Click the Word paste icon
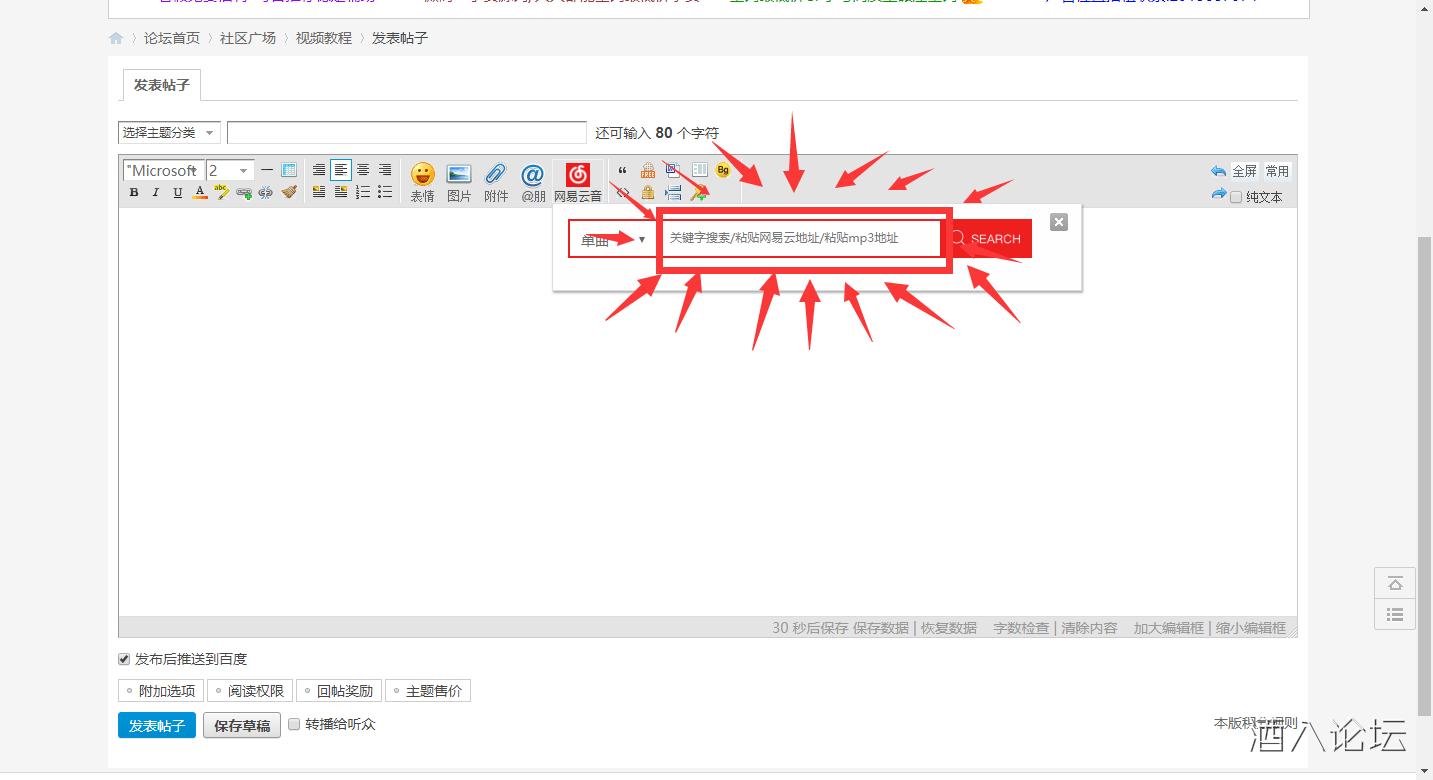This screenshot has width=1433, height=780. point(673,170)
